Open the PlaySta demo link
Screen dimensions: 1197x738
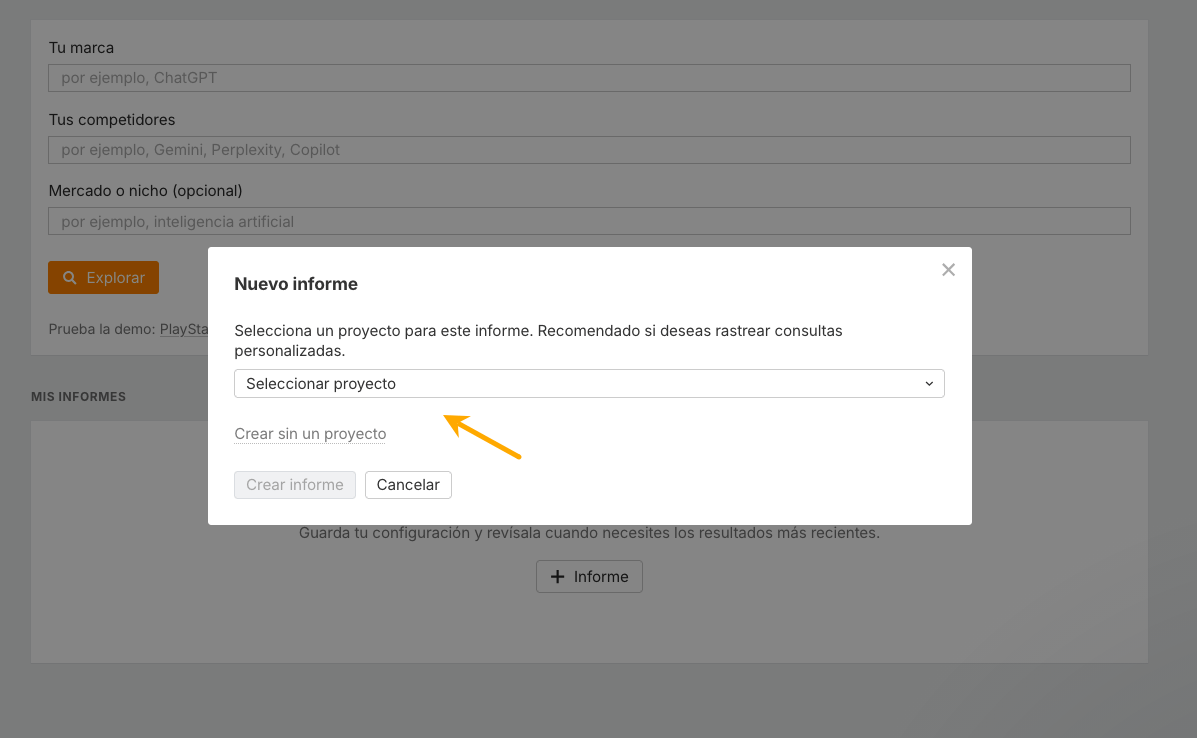[185, 328]
